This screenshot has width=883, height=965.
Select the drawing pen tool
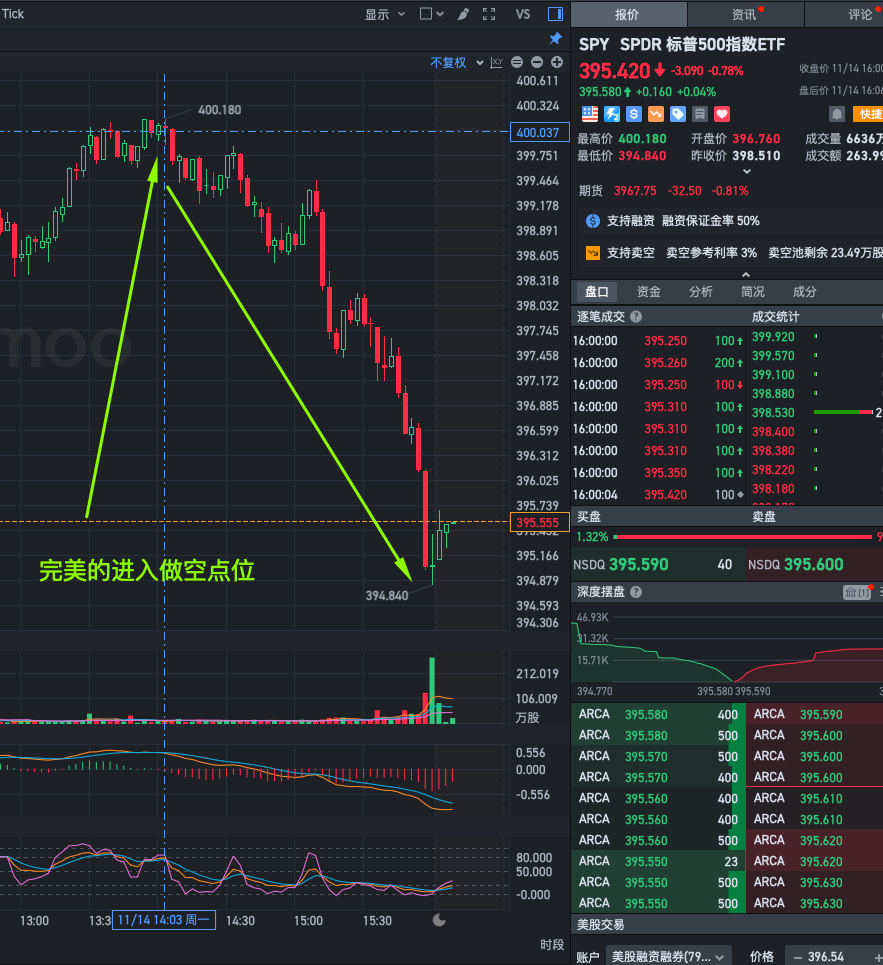click(463, 14)
